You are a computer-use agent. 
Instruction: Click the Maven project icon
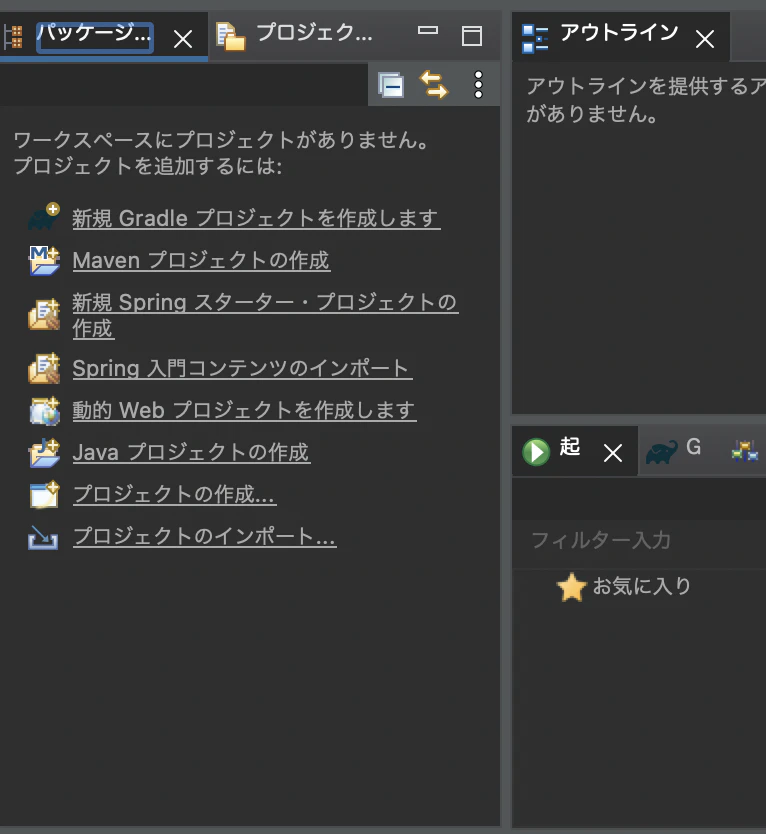(x=44, y=260)
